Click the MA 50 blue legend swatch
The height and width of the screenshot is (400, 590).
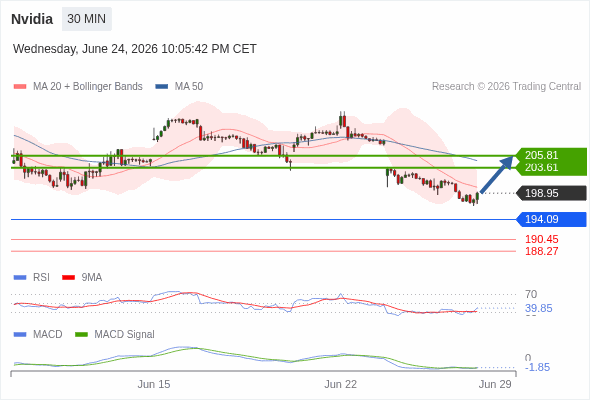click(x=162, y=87)
